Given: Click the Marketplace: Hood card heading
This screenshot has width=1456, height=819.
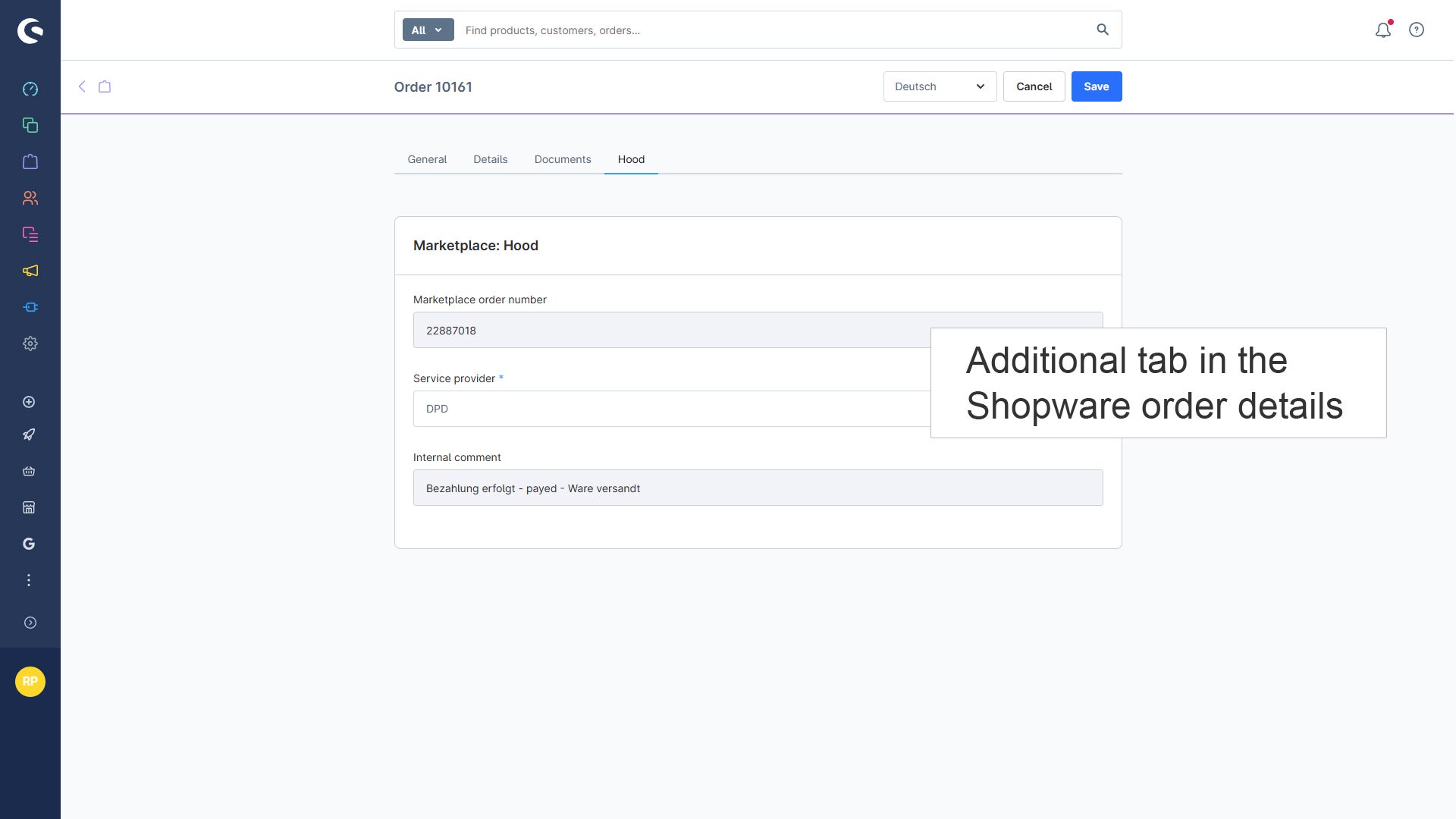Looking at the screenshot, I should (475, 246).
